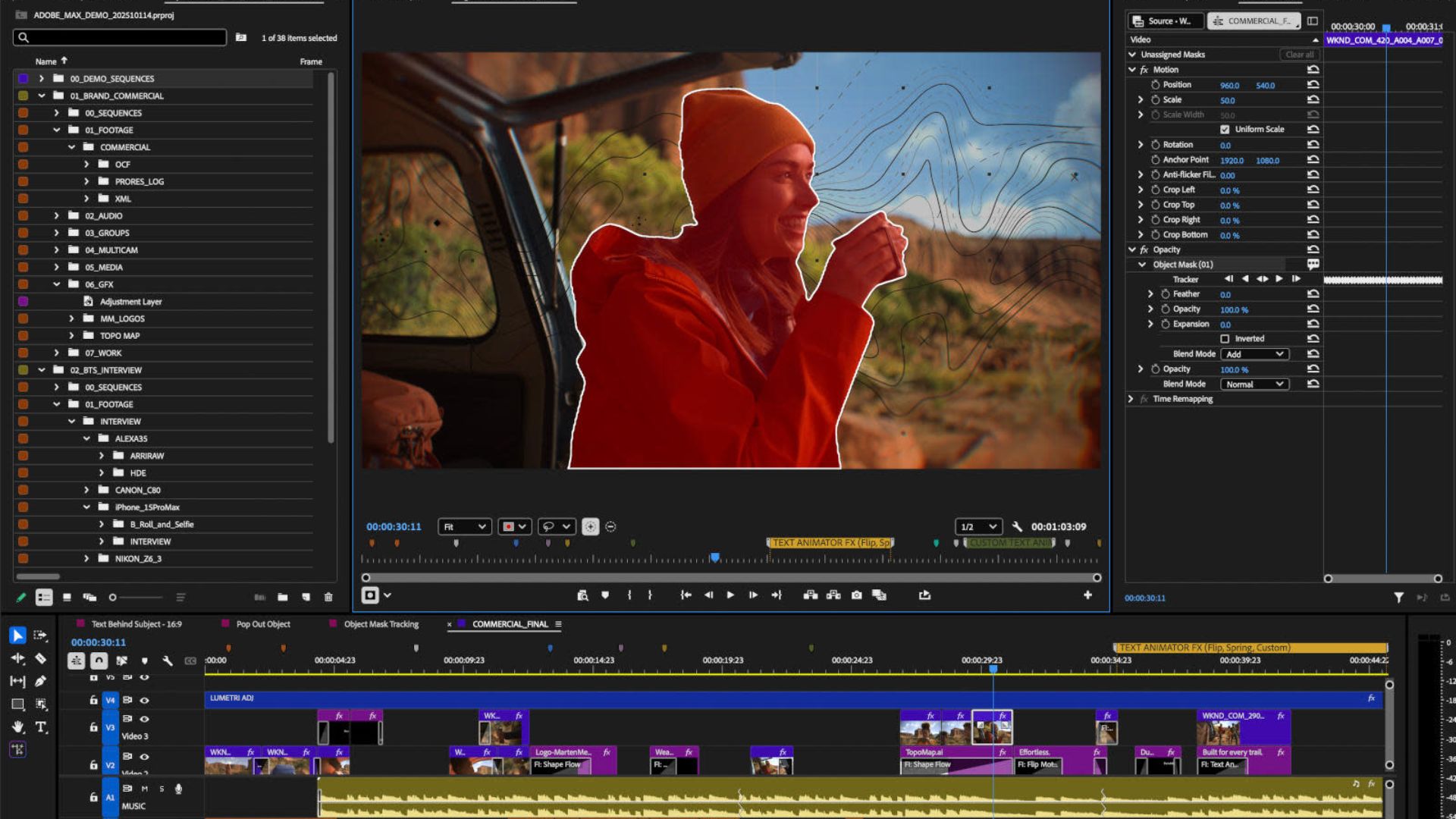Enable the Inverted option under Object Mask
Viewport: 1456px width, 819px height.
pos(1225,338)
